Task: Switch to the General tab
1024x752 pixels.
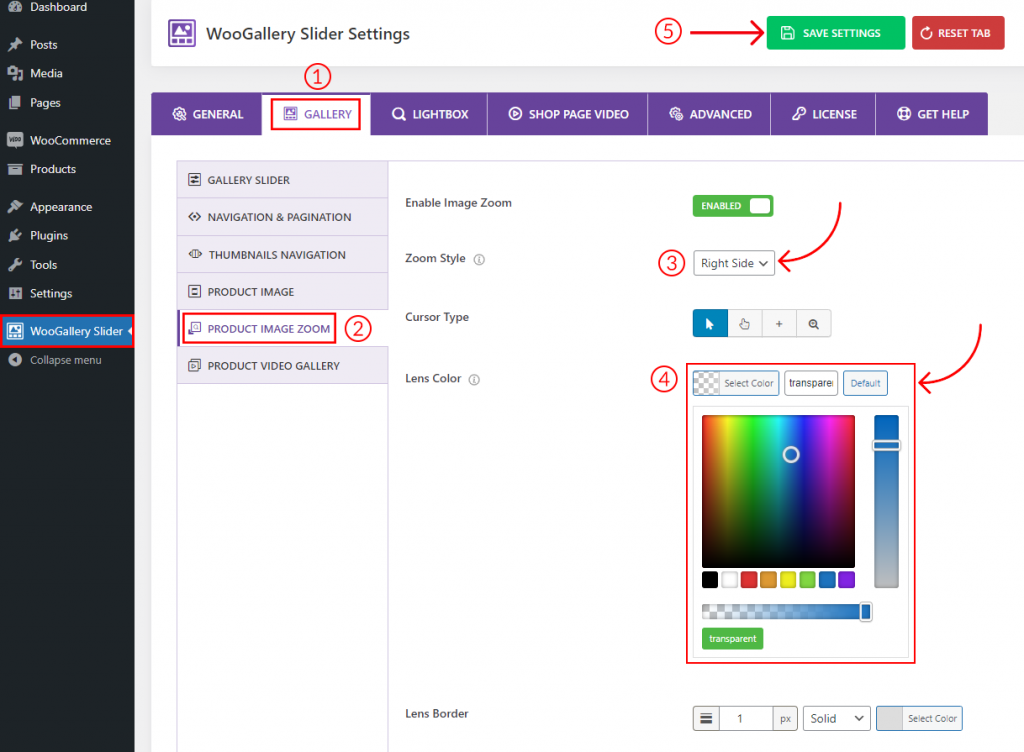Action: [x=207, y=114]
